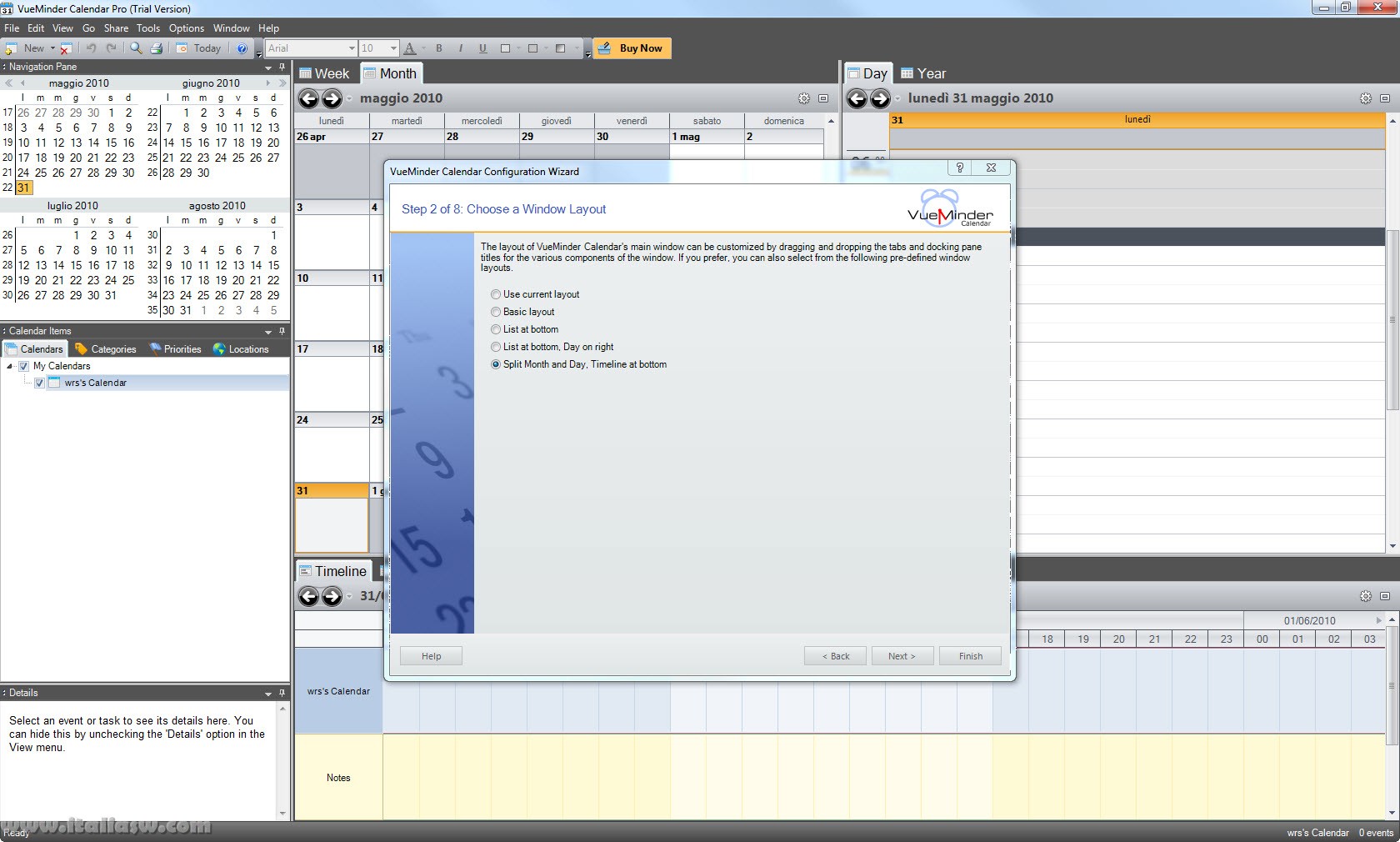Open help with the blue question icon
The height and width of the screenshot is (842, 1400).
[242, 48]
